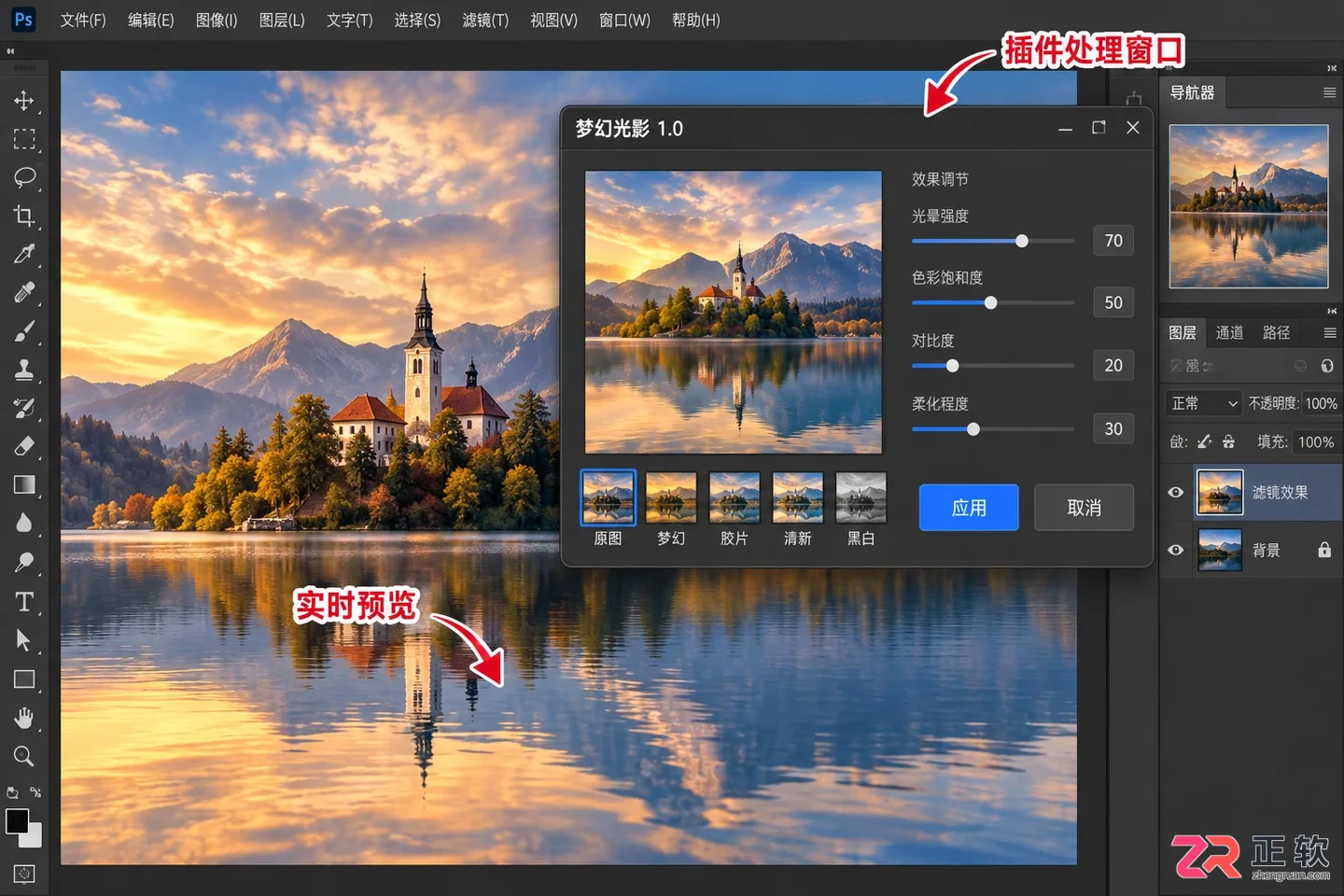Select the Clone Stamp tool
This screenshot has height=896, width=1344.
[24, 370]
